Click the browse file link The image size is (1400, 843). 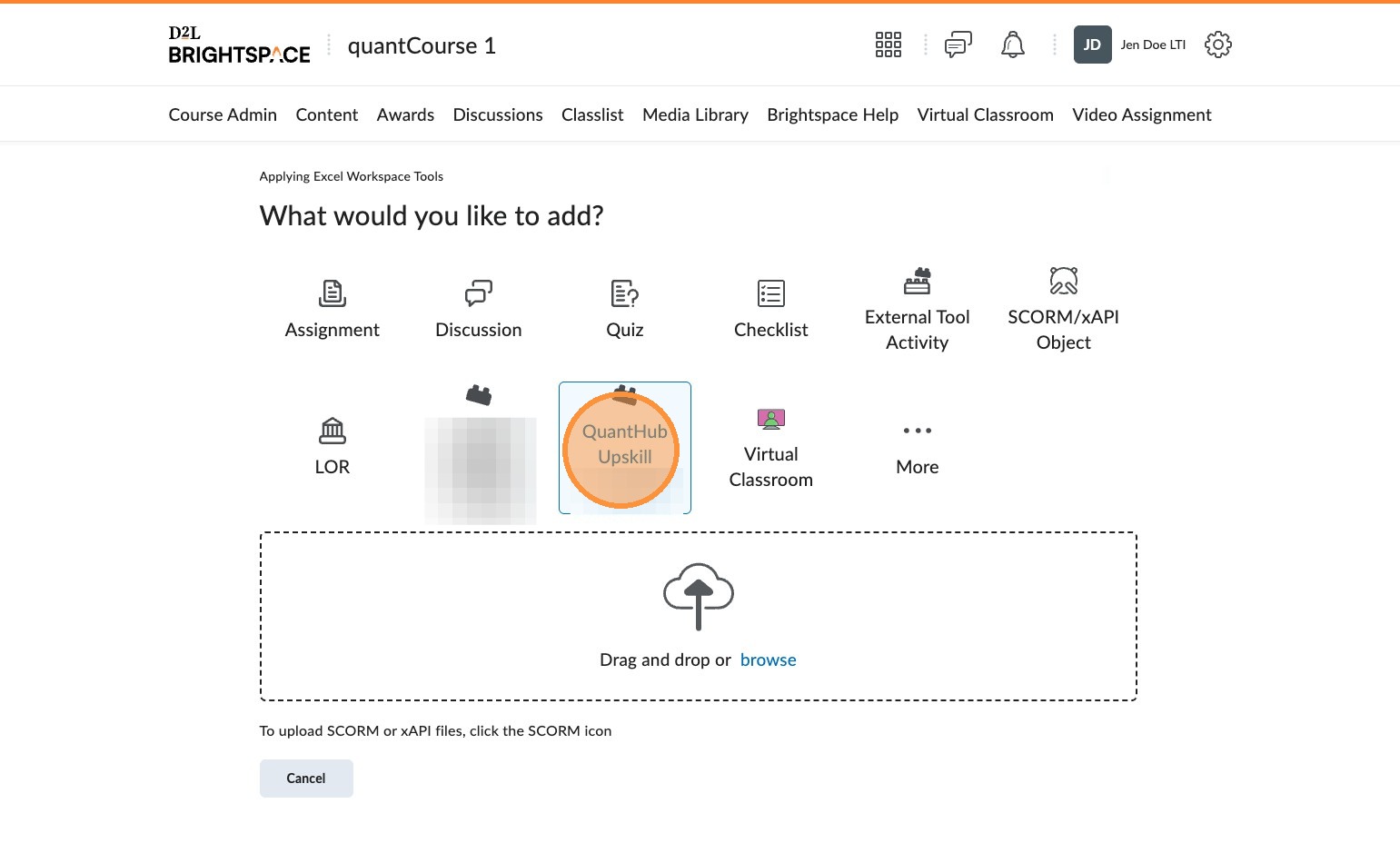(x=768, y=660)
